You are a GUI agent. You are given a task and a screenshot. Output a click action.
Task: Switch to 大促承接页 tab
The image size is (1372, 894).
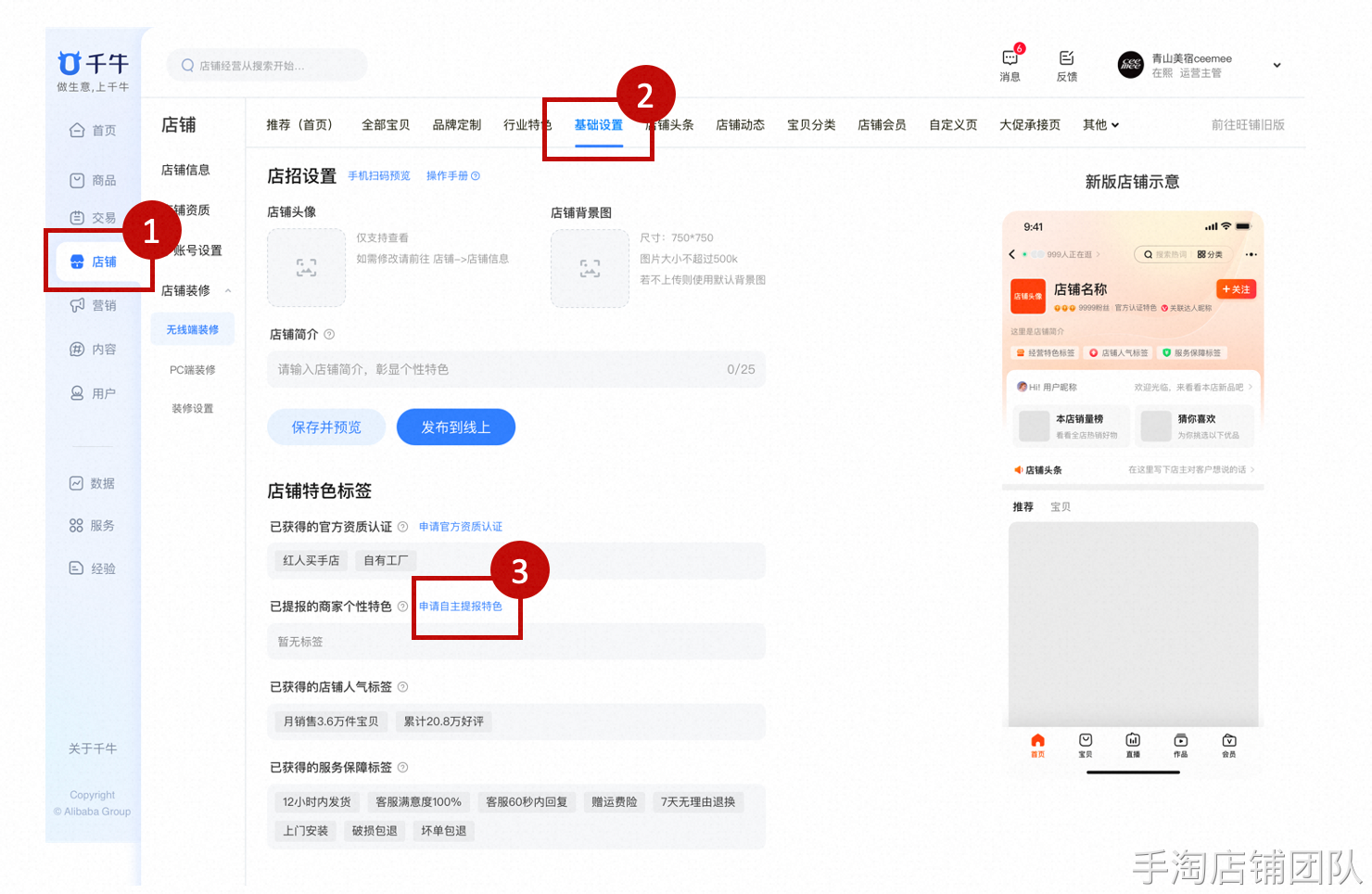point(1030,125)
